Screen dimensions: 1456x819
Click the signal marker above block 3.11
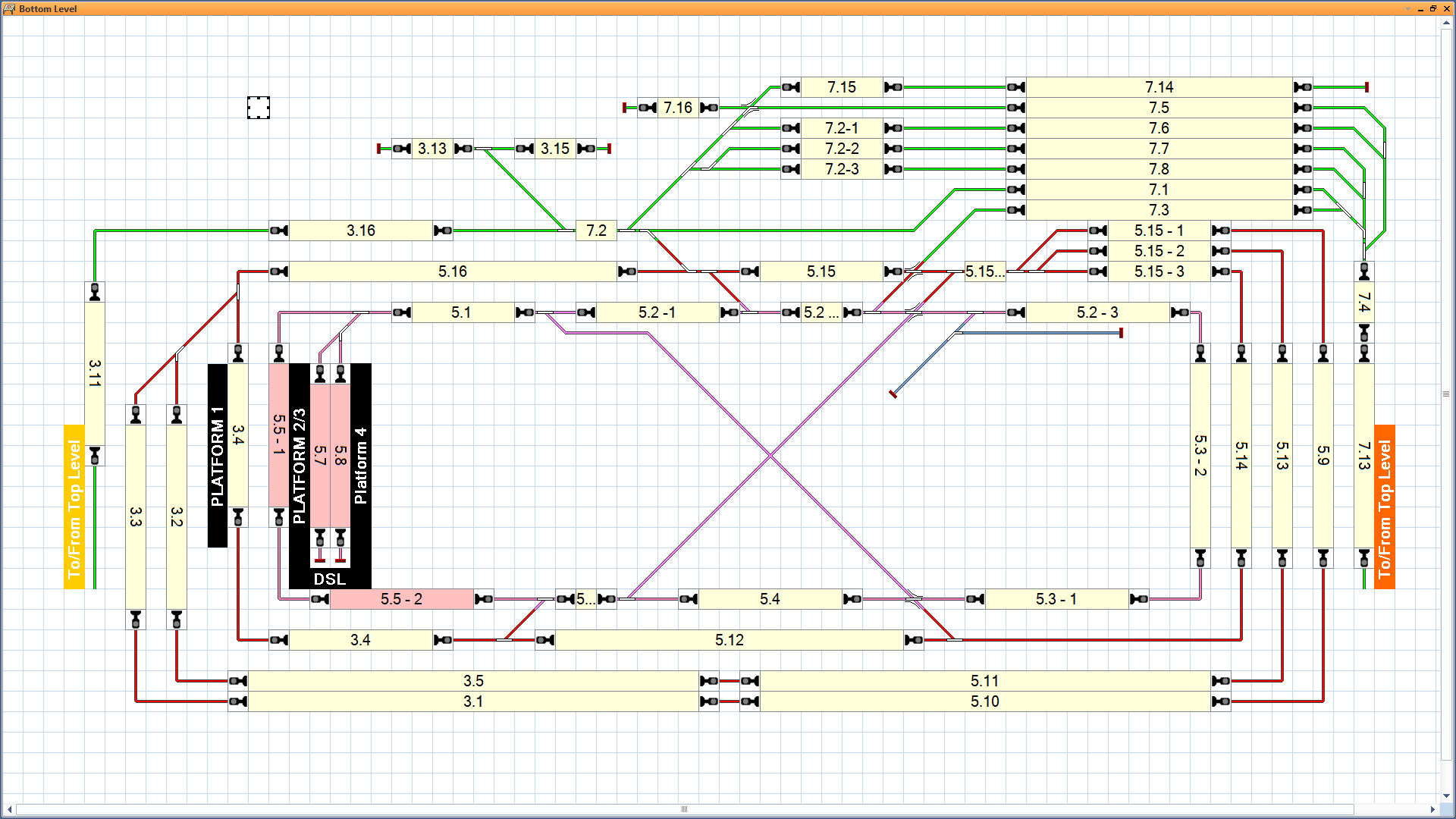[95, 292]
